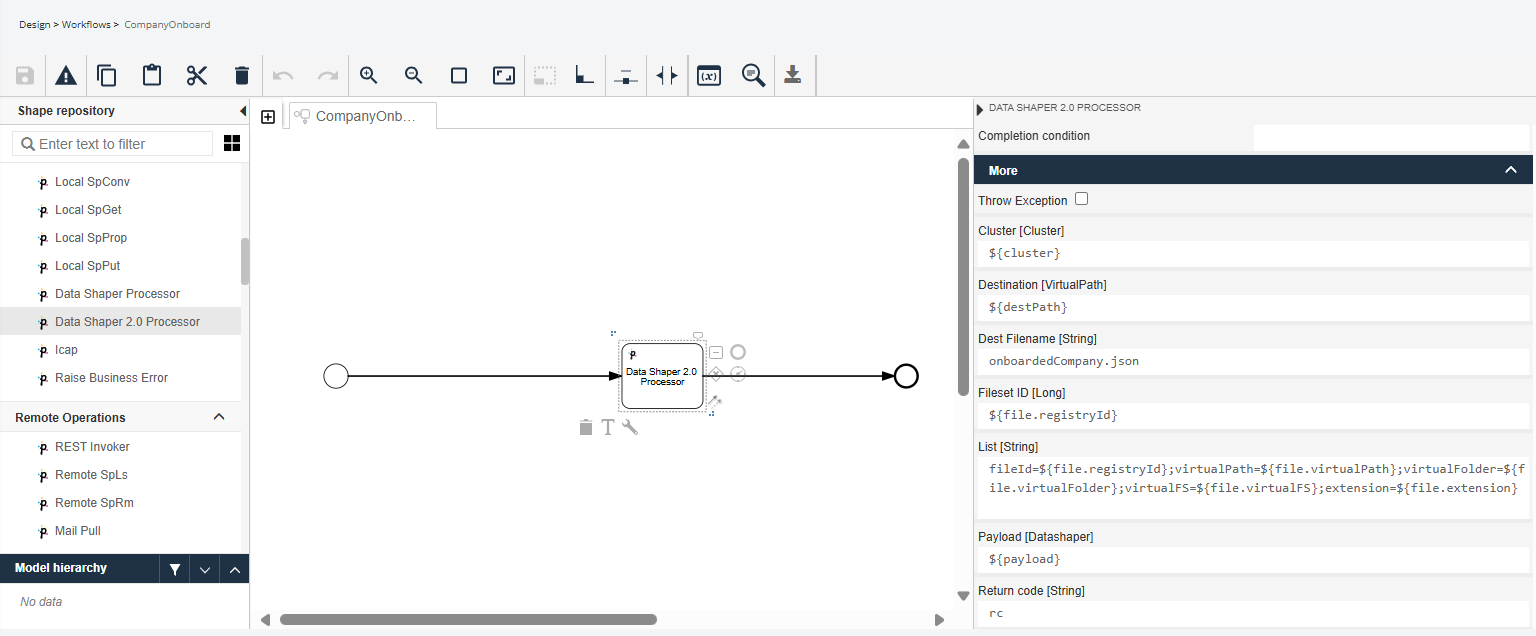Open the Workflows breadcrumb link
The width and height of the screenshot is (1536, 636).
tap(86, 24)
